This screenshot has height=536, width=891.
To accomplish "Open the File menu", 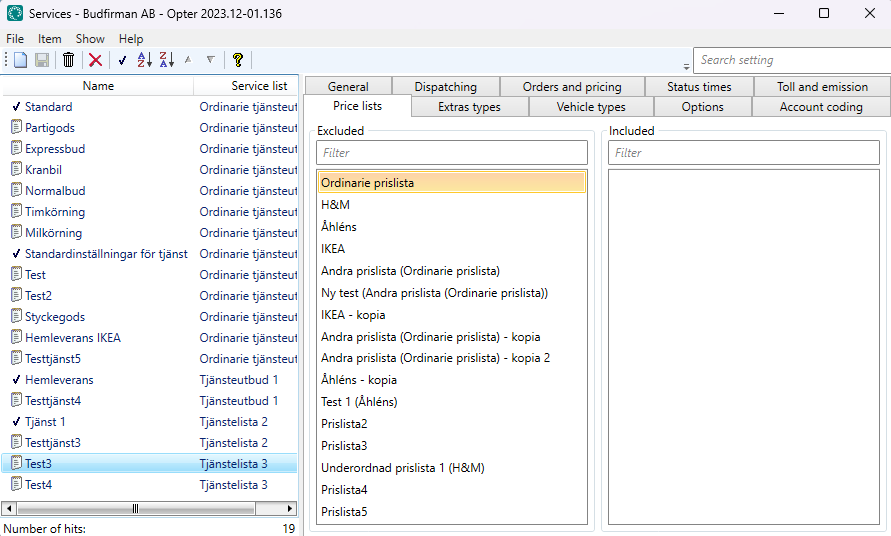I will pos(15,39).
